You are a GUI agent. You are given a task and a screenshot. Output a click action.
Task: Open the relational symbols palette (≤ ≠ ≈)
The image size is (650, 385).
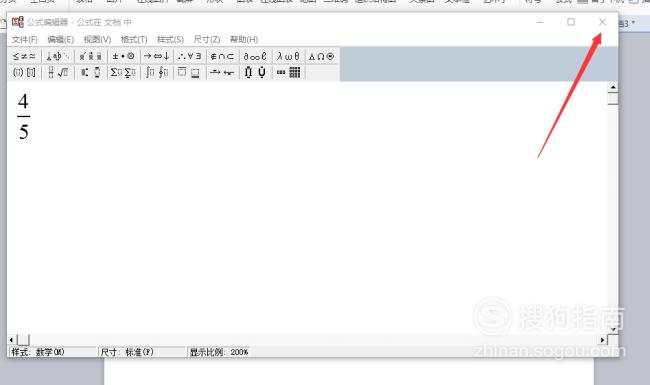click(24, 56)
